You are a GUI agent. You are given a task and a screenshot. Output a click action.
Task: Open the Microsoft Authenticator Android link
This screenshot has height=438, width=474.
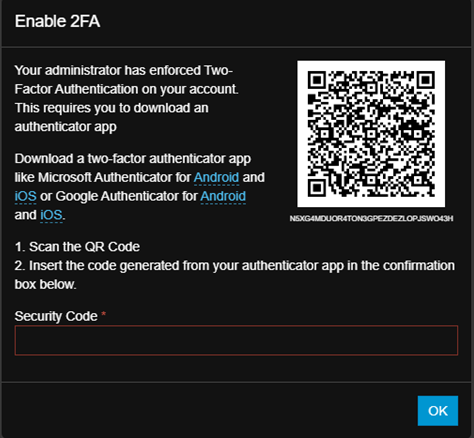(216, 177)
